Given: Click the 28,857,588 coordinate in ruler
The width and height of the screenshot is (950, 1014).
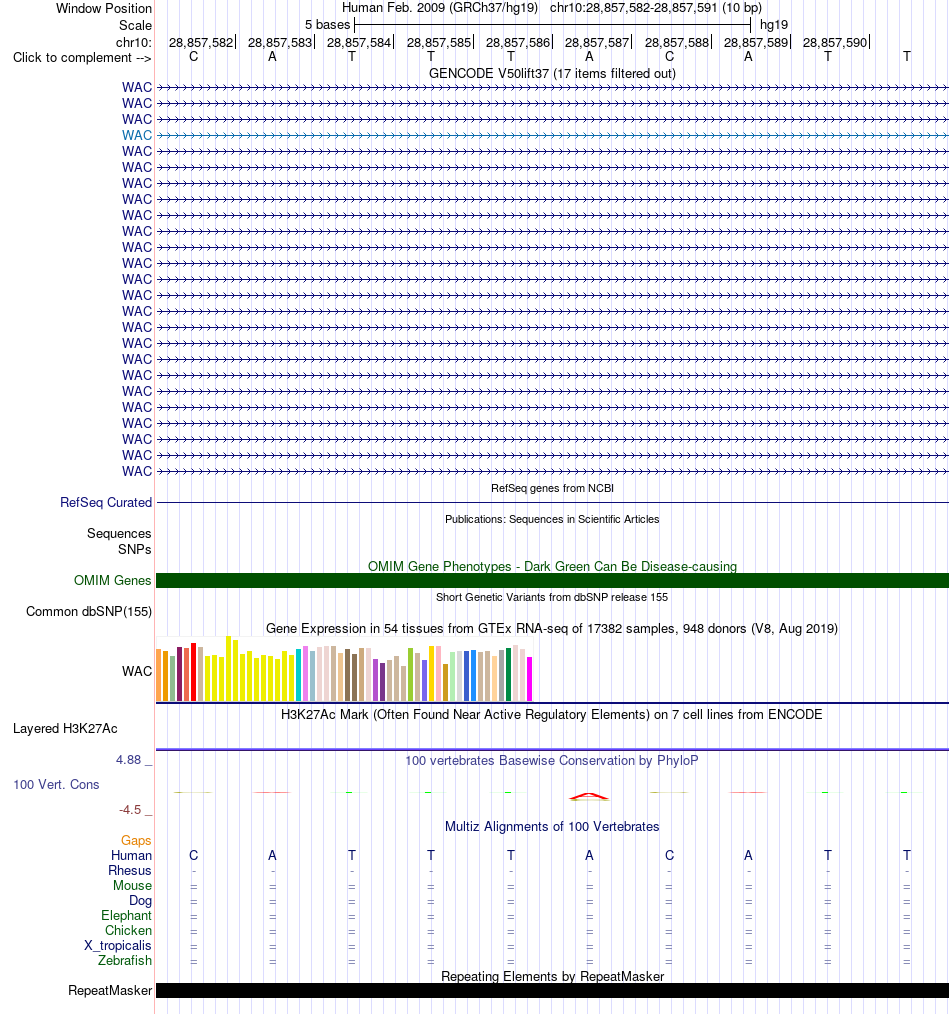Looking at the screenshot, I should 677,43.
